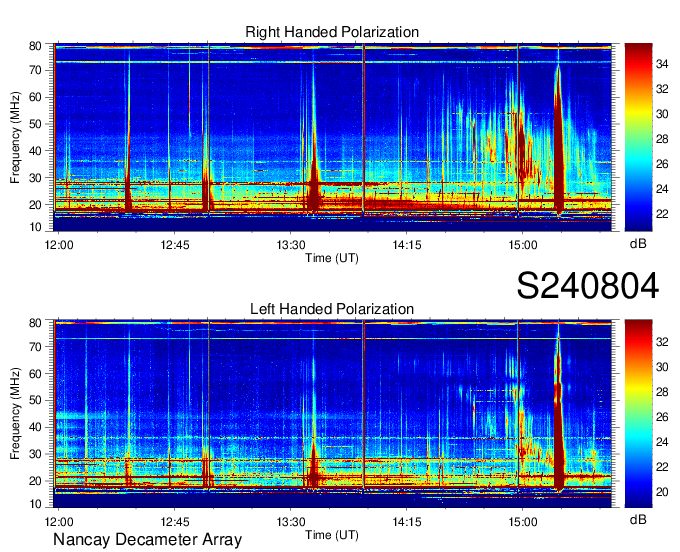This screenshot has width=680, height=552.
Task: Click the 26 label on the right-handed plot's color scale
Action: point(662,164)
